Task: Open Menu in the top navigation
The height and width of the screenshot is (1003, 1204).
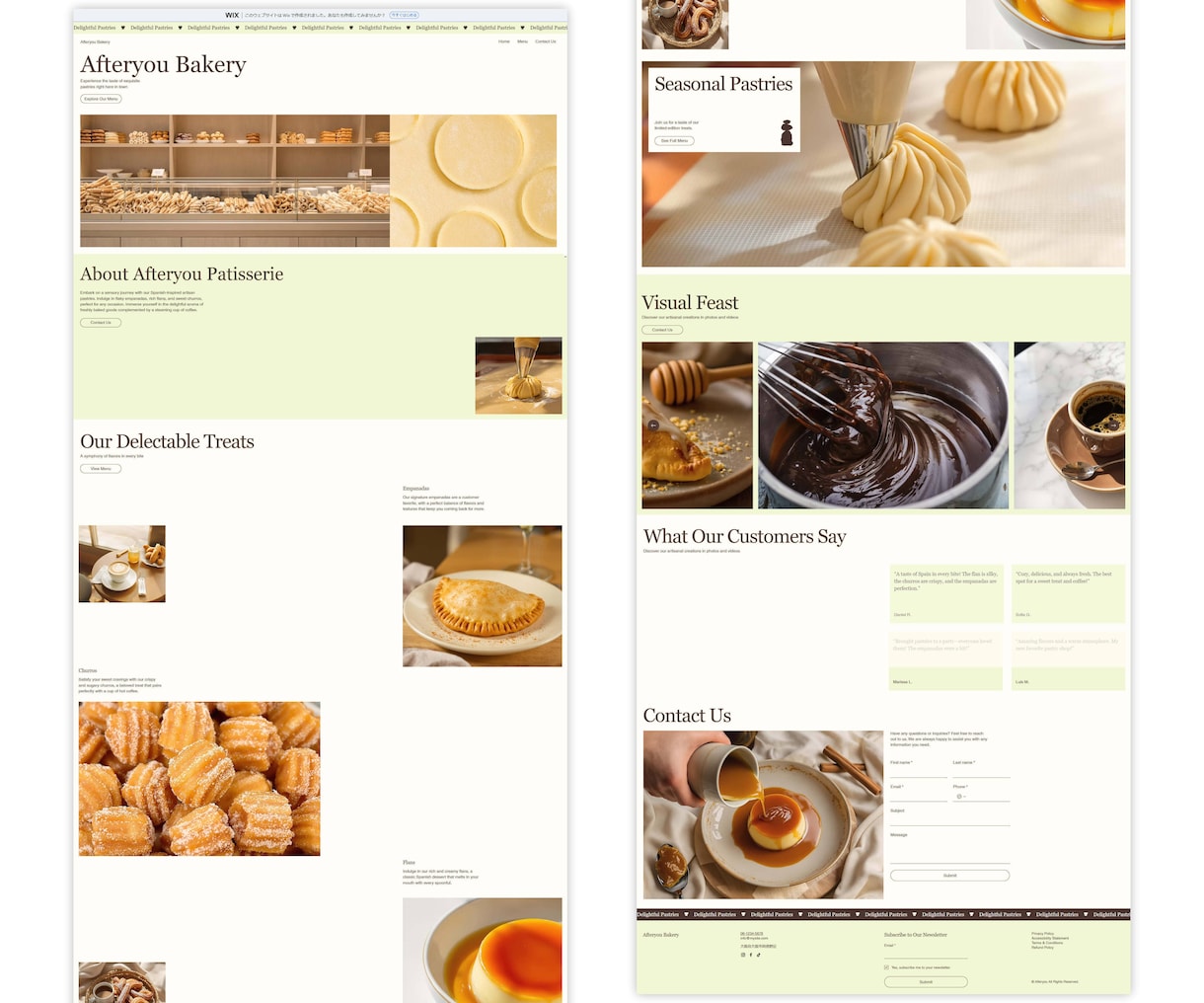Action: point(523,41)
